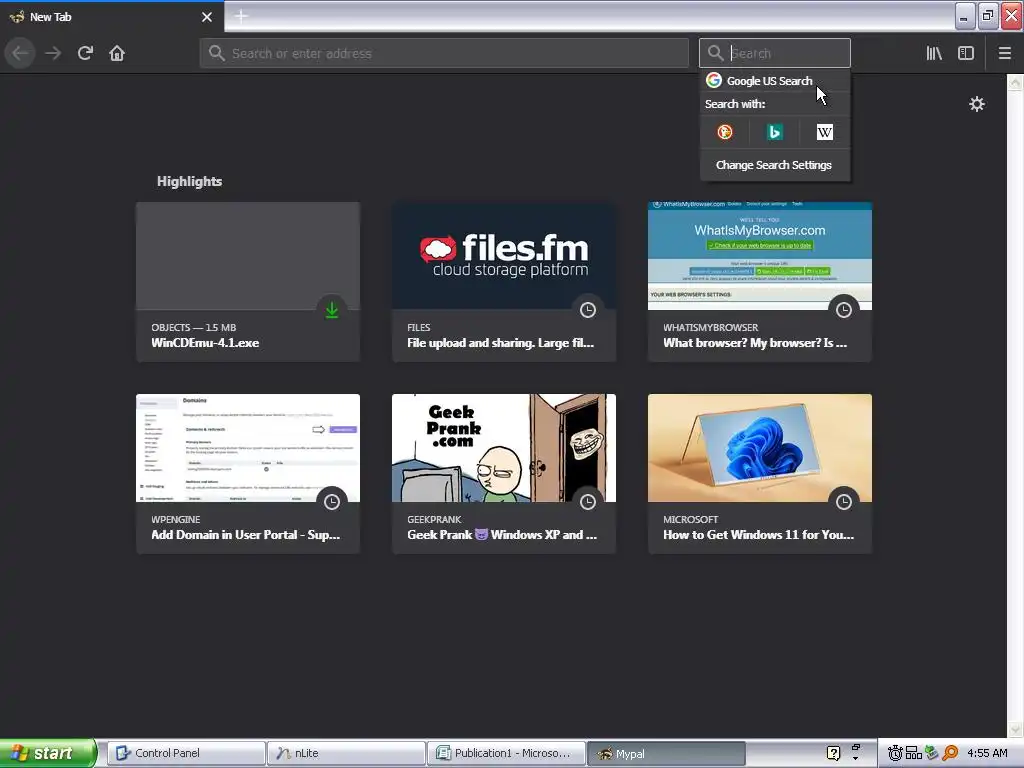Image resolution: width=1024 pixels, height=768 pixels.
Task: Switch to Control Panel taskbar item
Action: (185, 753)
